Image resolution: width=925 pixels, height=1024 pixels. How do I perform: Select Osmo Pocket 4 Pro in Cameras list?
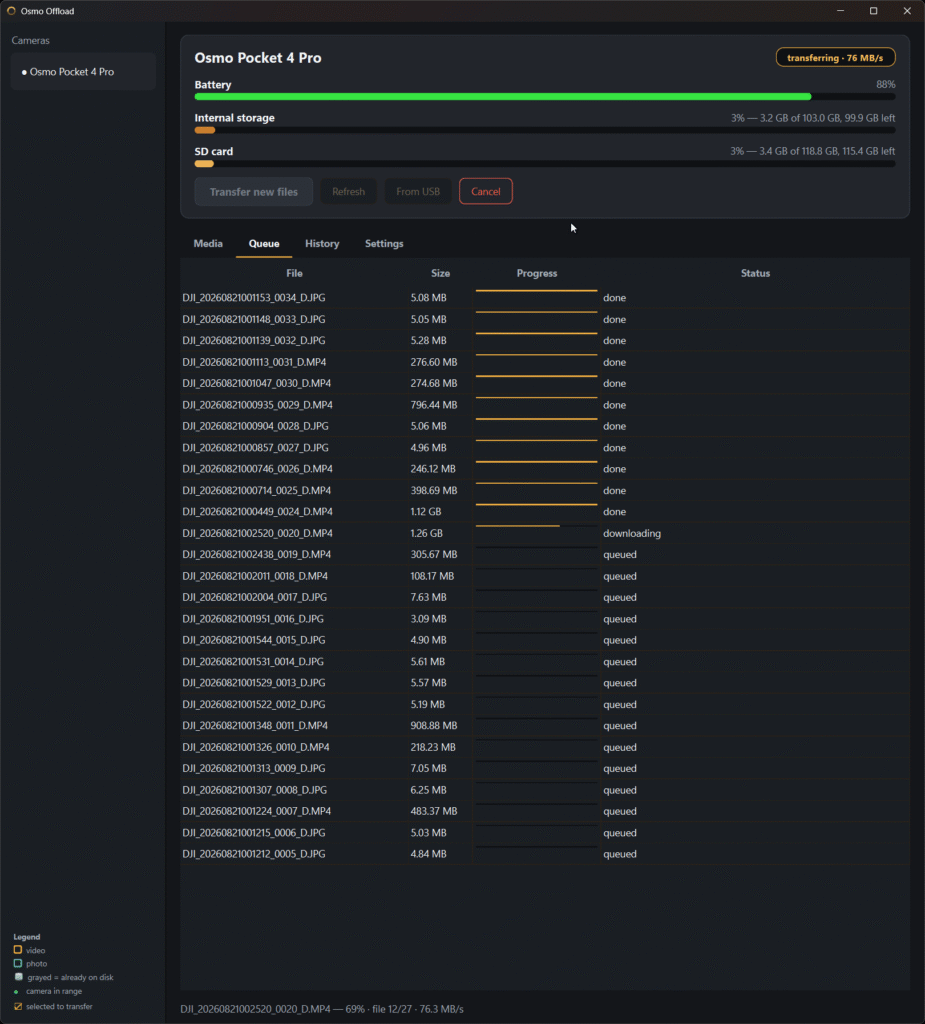point(83,72)
